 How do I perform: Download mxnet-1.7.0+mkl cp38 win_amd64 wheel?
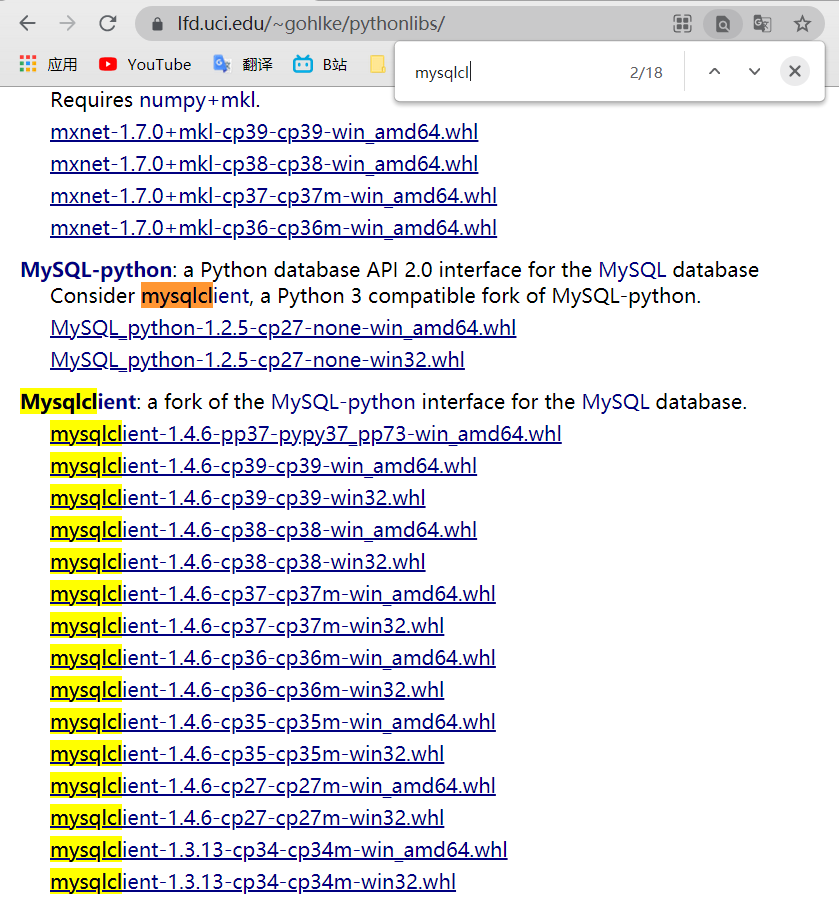(x=264, y=164)
